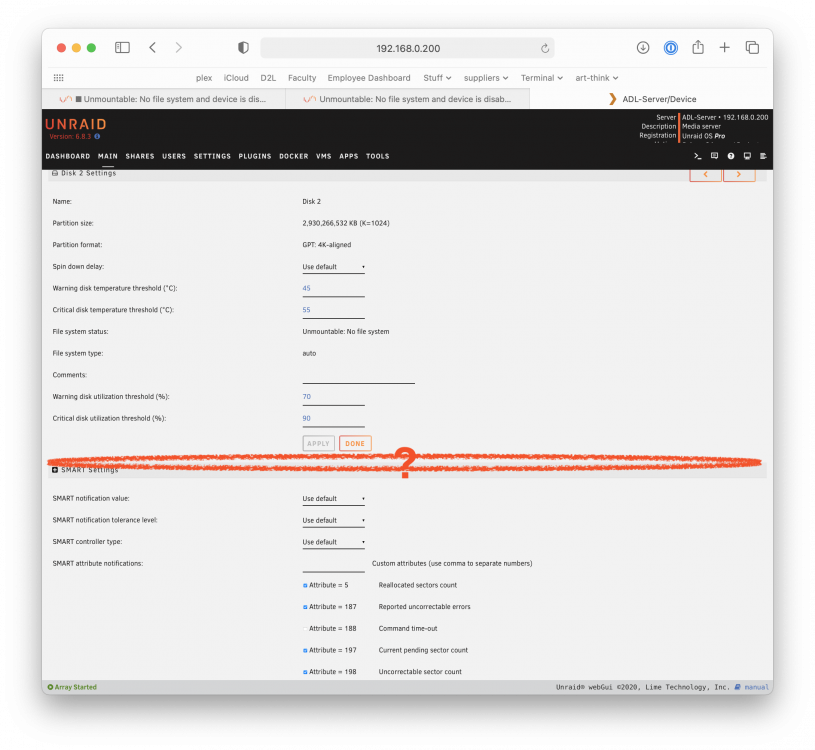Click the DONE button
Viewport: 815px width, 750px height.
[355, 443]
